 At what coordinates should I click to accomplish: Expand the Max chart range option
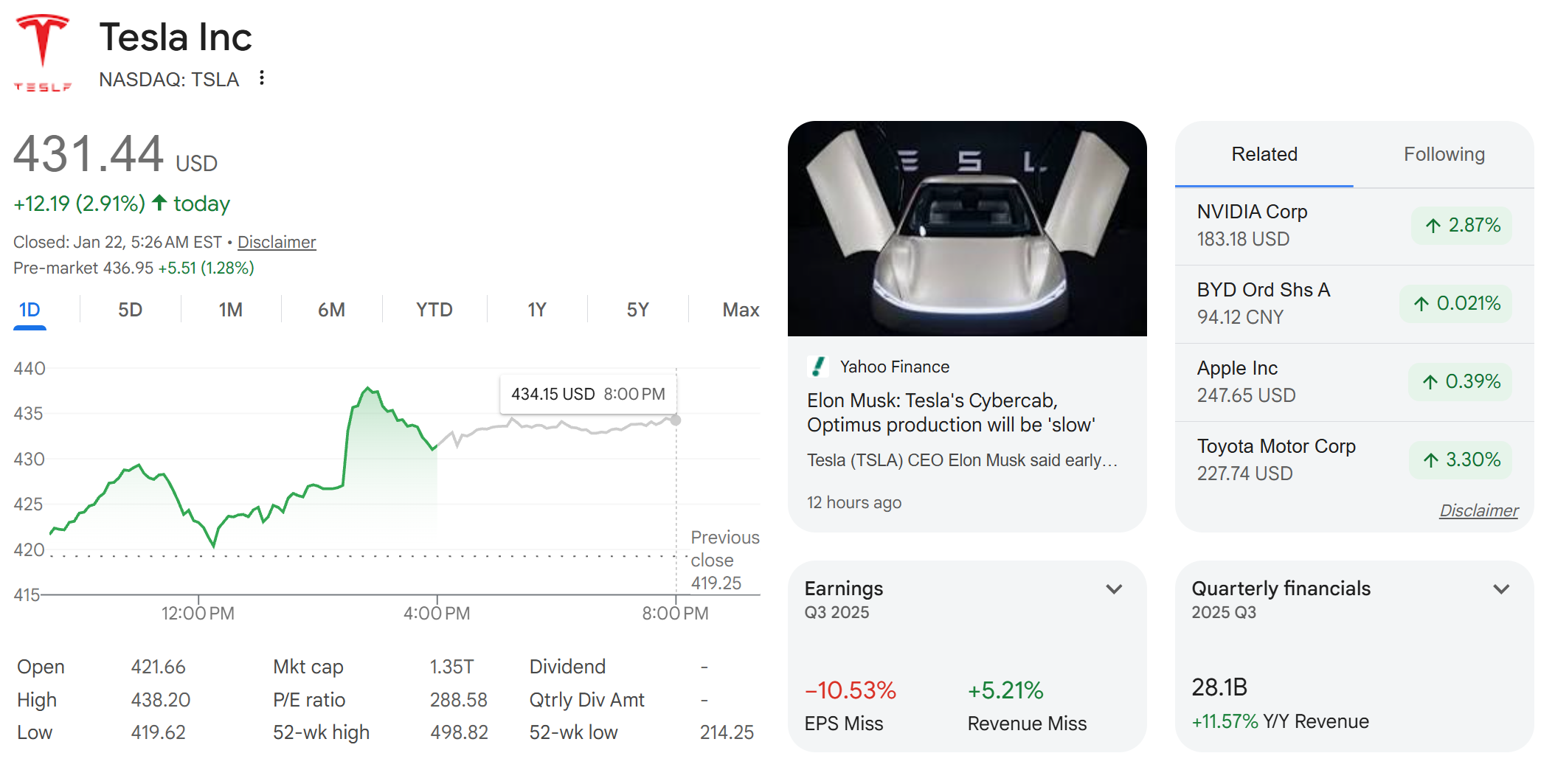pos(740,310)
